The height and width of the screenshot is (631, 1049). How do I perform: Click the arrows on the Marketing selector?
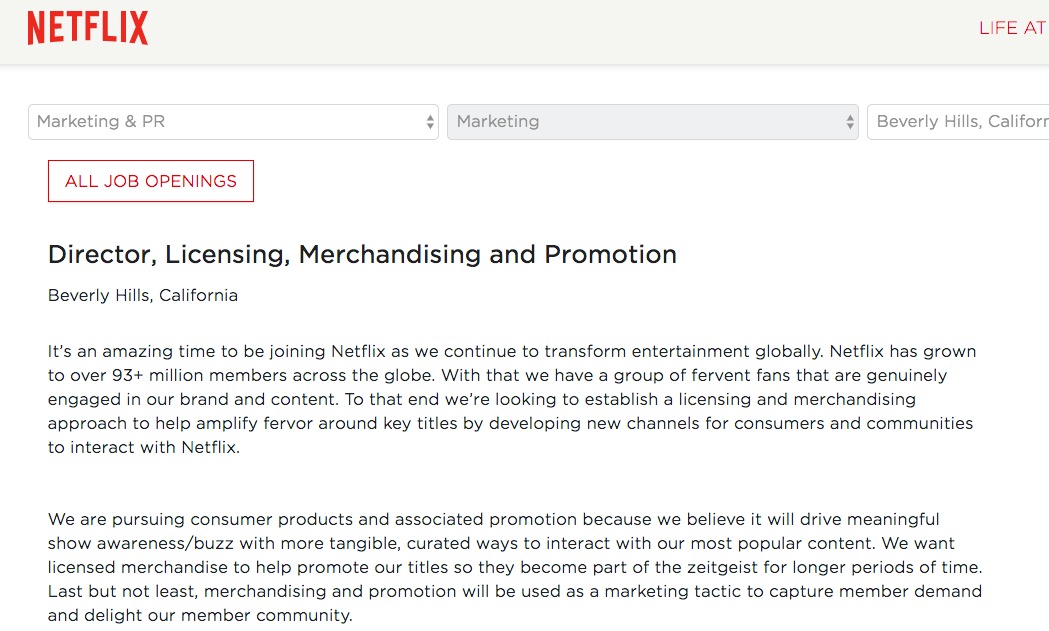coord(850,122)
